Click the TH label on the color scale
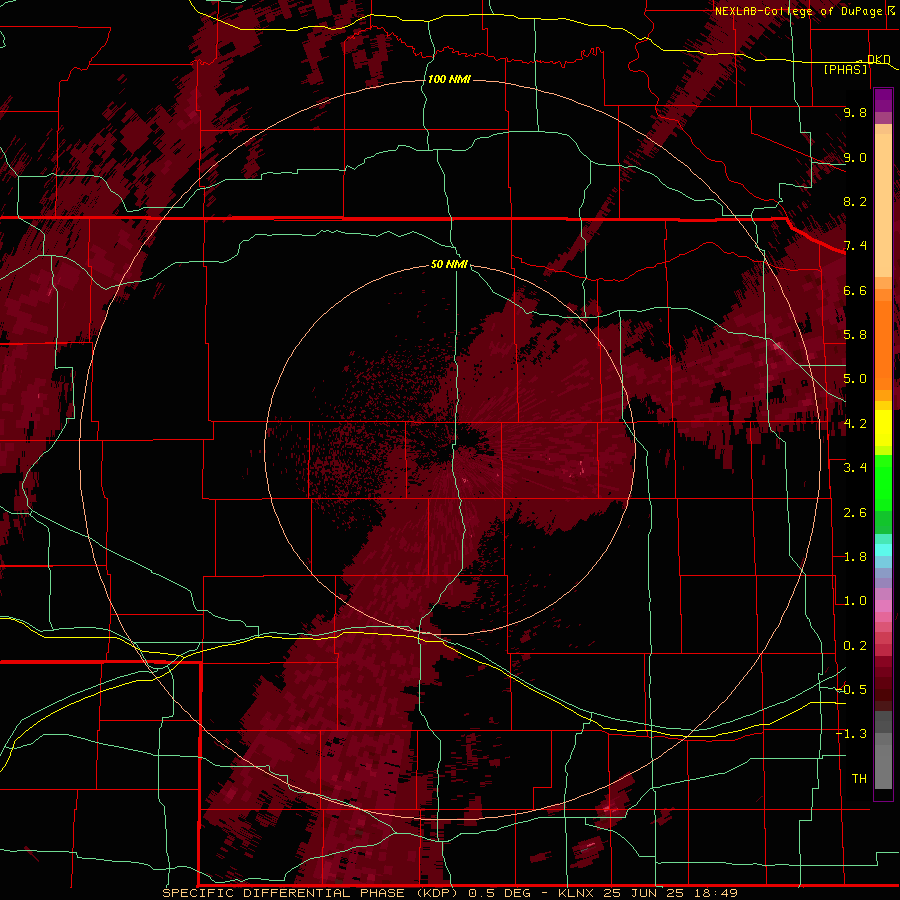The width and height of the screenshot is (900, 900). 859,779
